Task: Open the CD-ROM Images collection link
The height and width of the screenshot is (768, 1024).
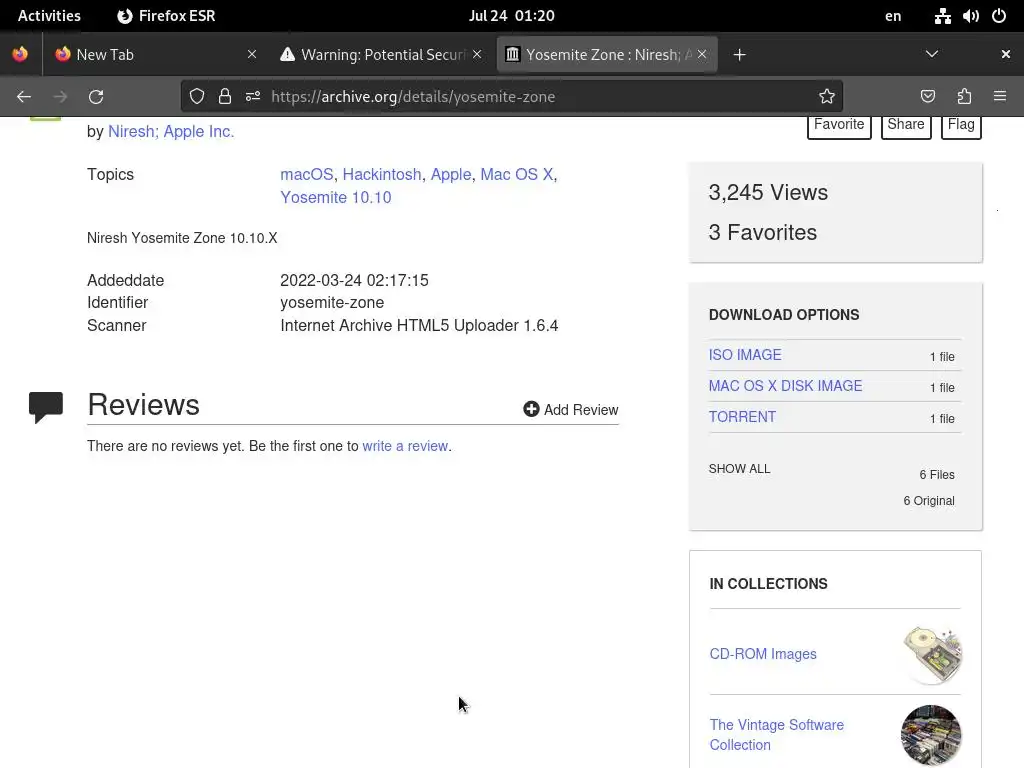Action: (x=763, y=654)
